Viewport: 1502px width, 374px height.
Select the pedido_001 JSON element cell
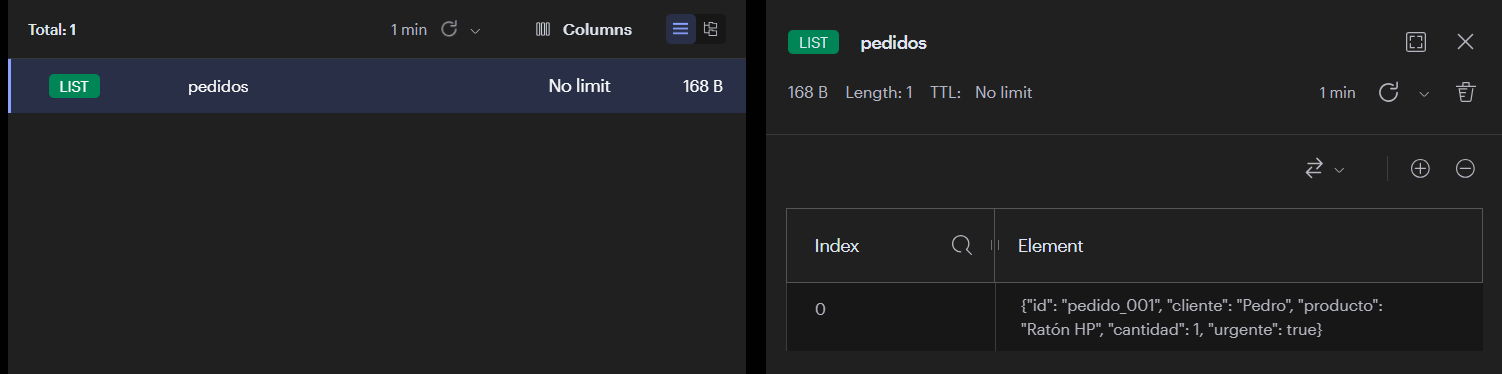point(1239,317)
